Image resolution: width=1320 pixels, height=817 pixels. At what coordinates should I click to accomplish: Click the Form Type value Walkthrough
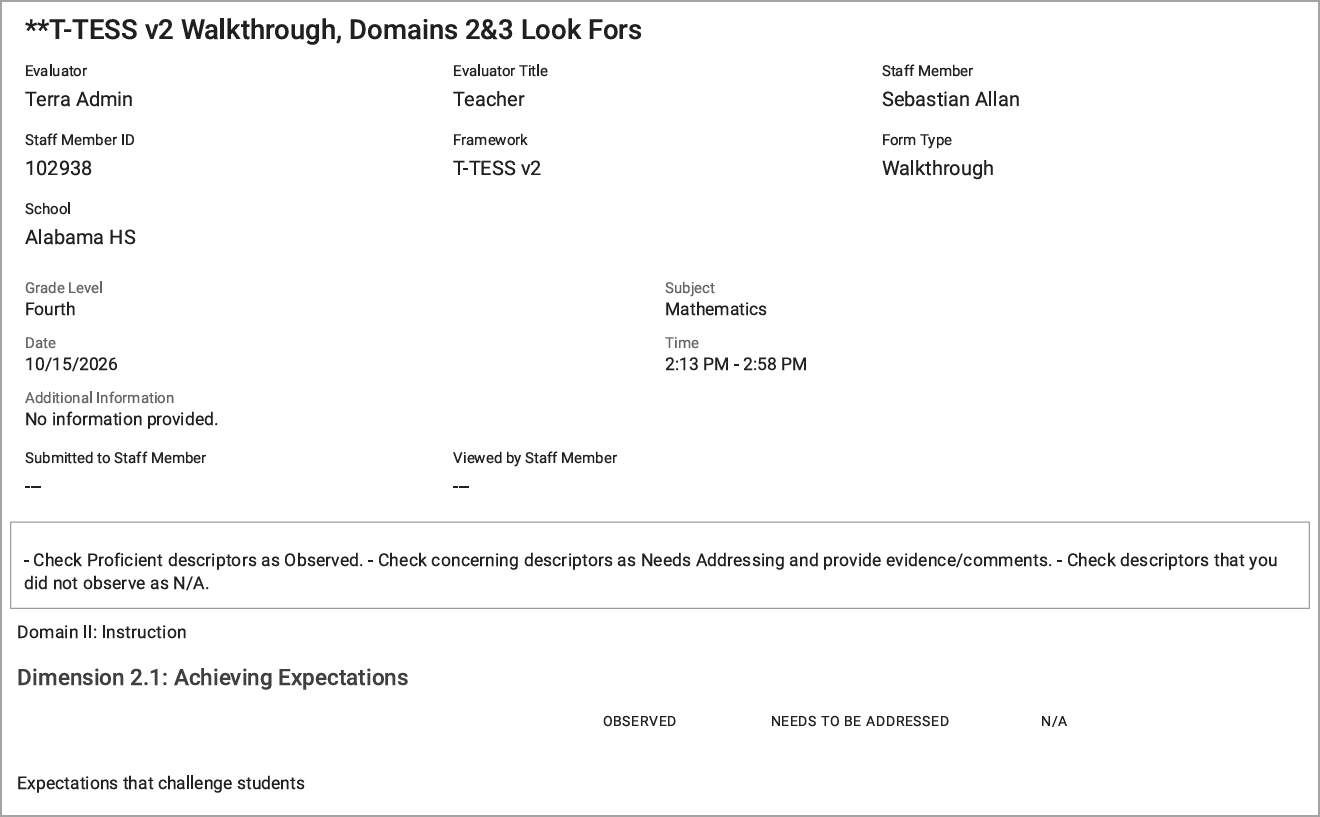click(x=938, y=168)
